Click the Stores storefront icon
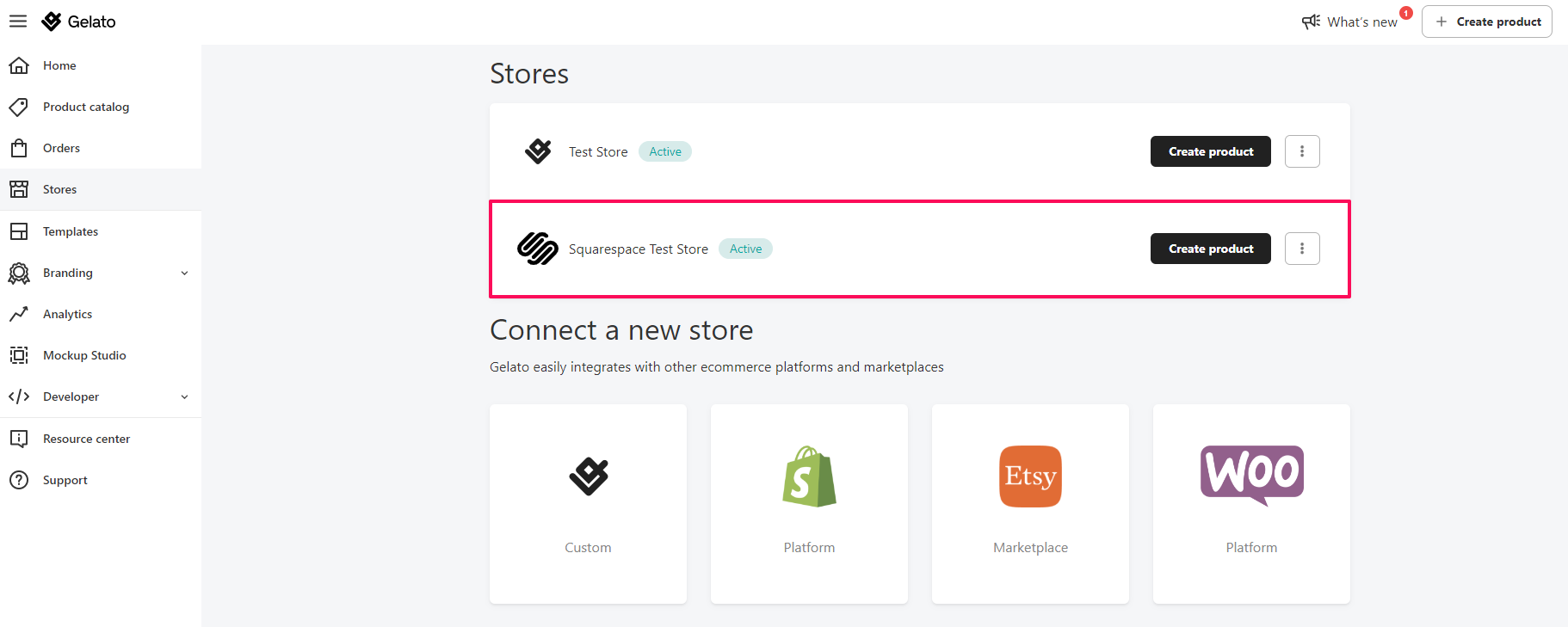 point(19,189)
